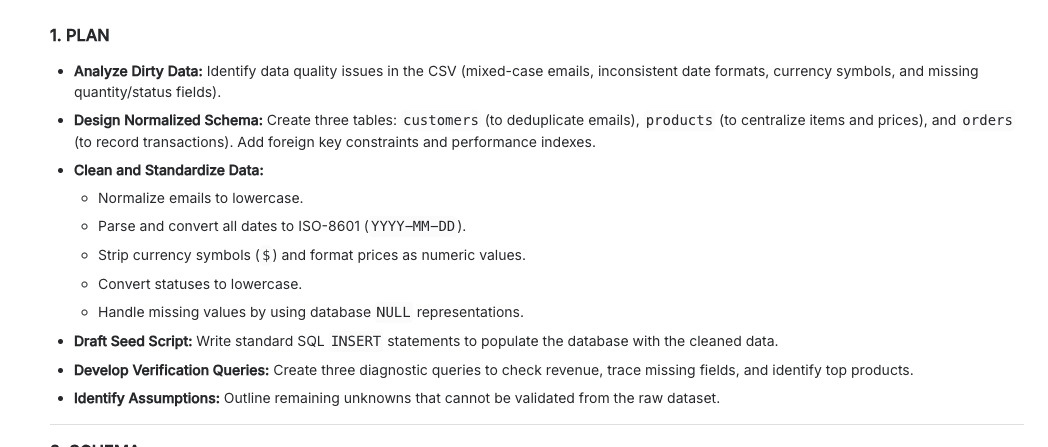Click the 'Identify Assumptions:' bold label

point(147,398)
